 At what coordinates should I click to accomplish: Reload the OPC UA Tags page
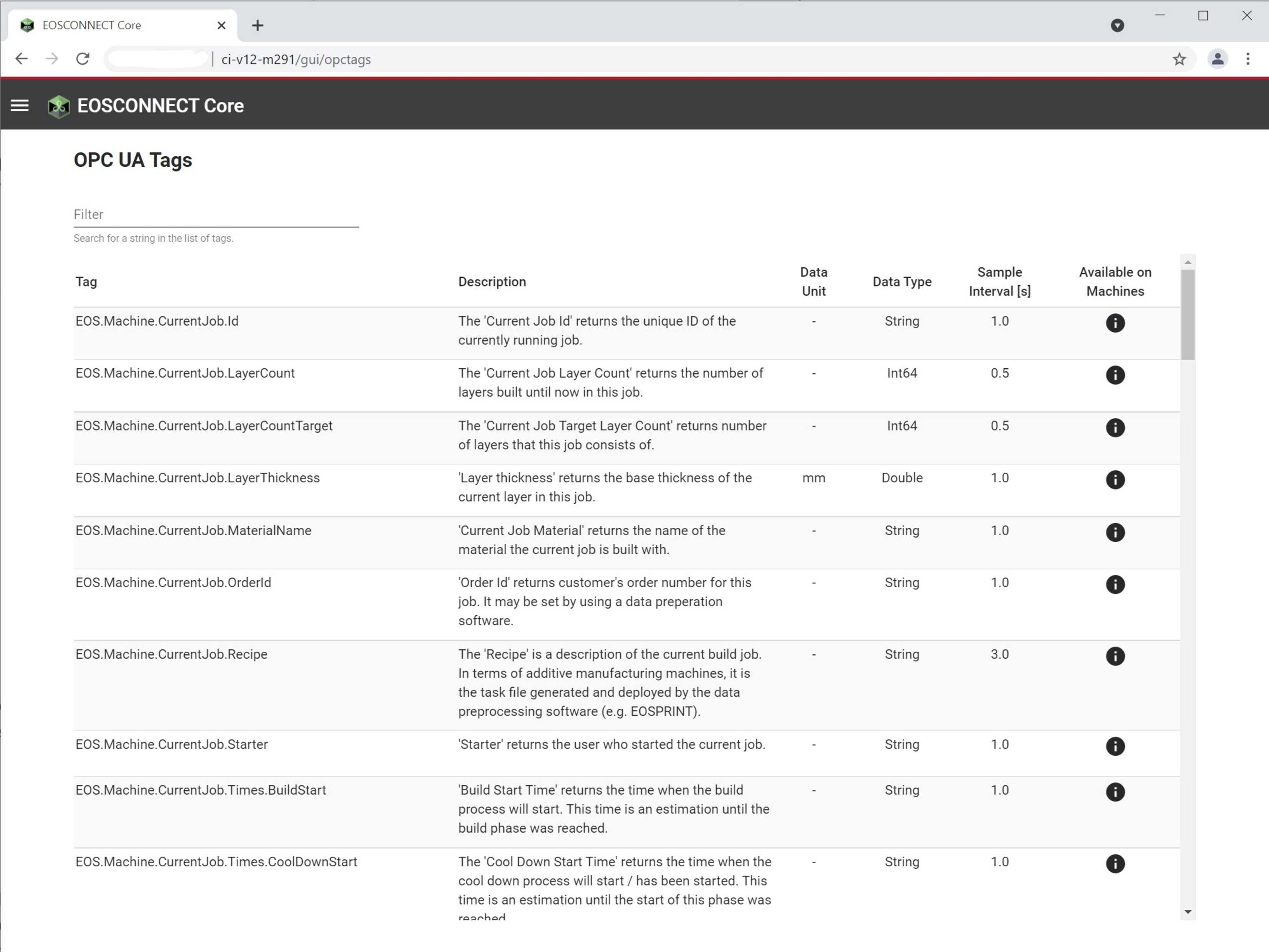click(x=83, y=58)
